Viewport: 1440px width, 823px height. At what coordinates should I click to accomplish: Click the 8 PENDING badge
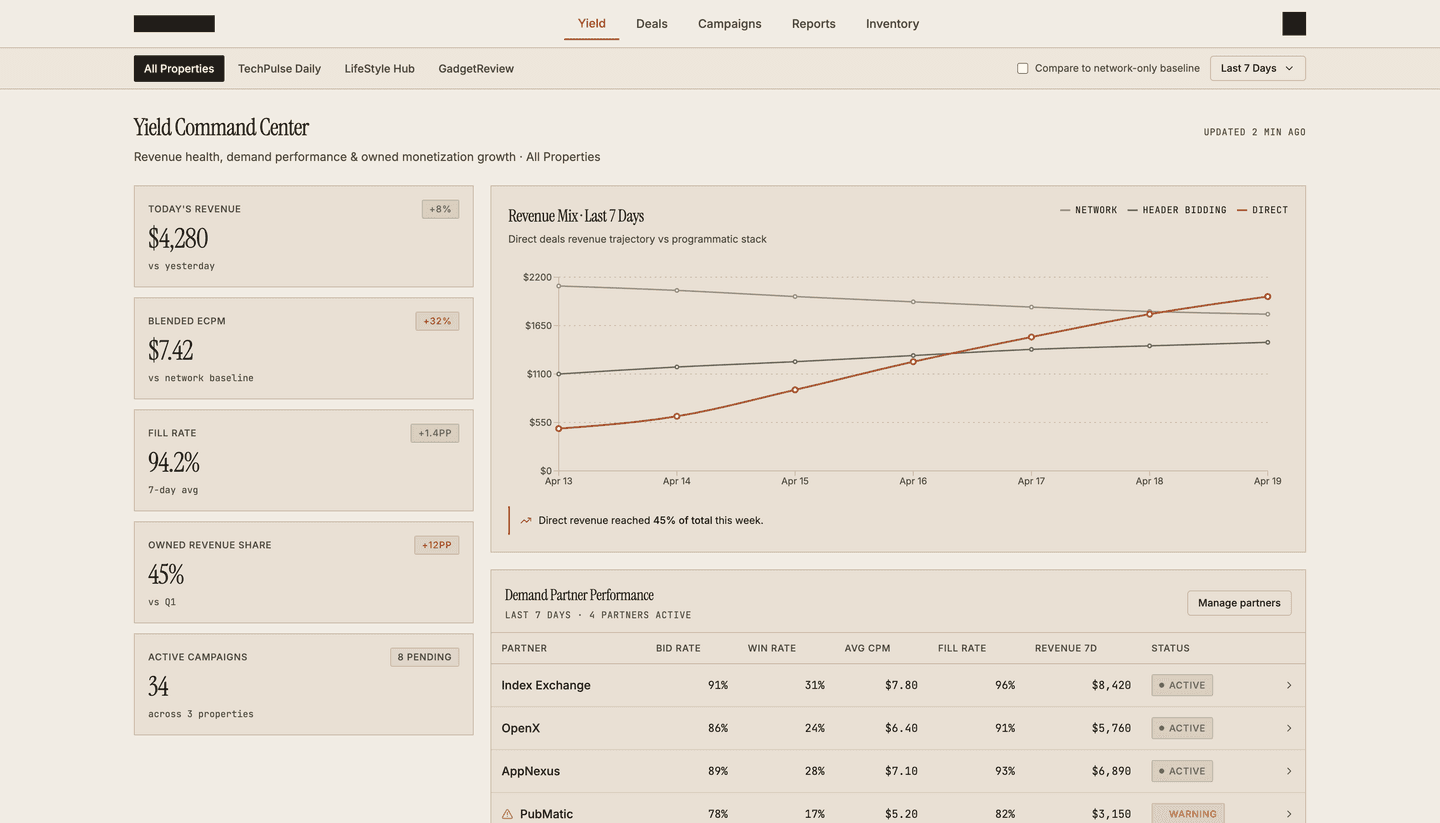(x=424, y=657)
